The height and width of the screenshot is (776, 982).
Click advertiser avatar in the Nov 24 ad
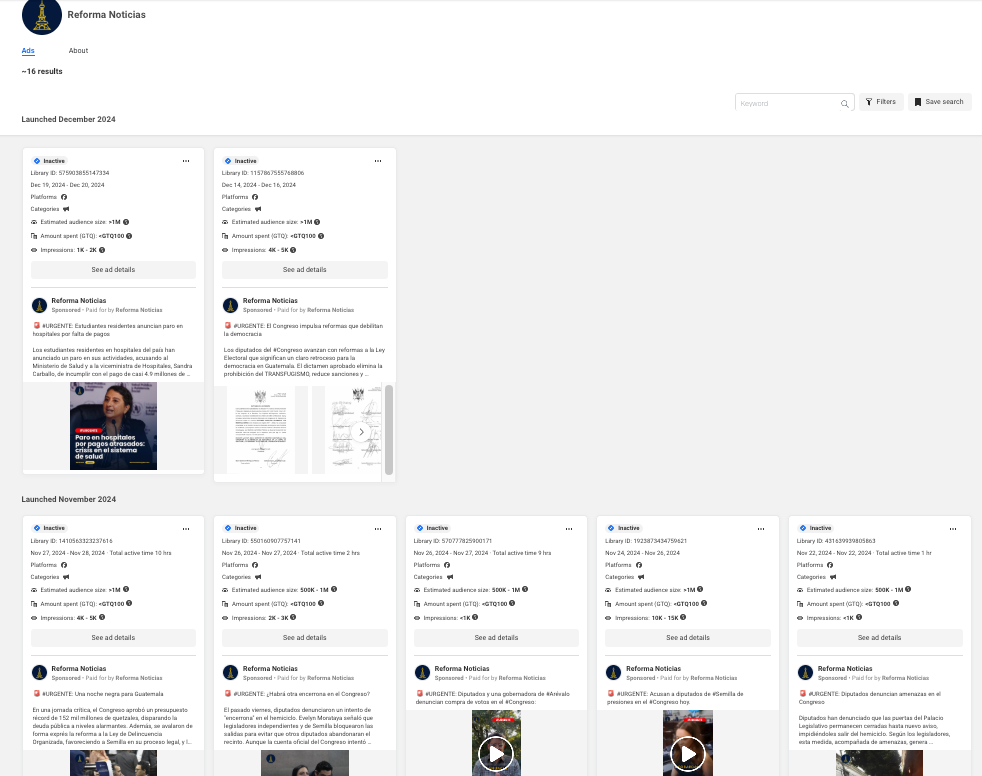[x=614, y=673]
